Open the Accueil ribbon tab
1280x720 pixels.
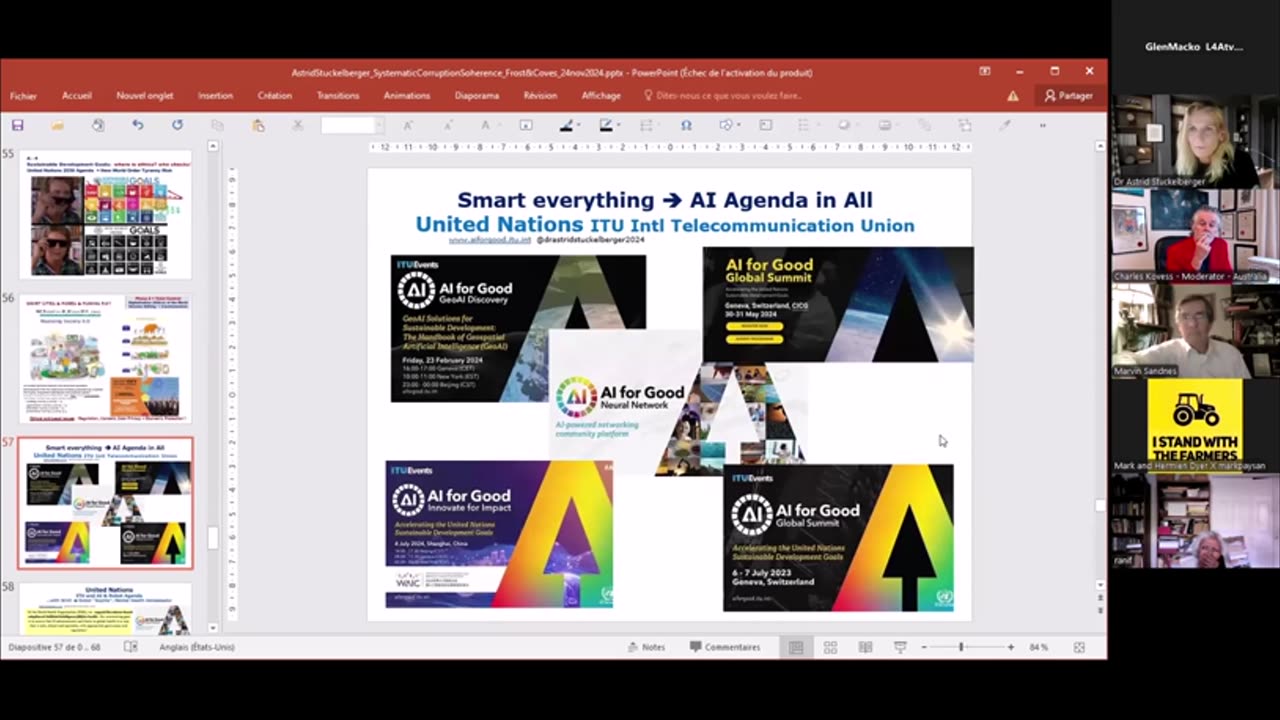(77, 96)
